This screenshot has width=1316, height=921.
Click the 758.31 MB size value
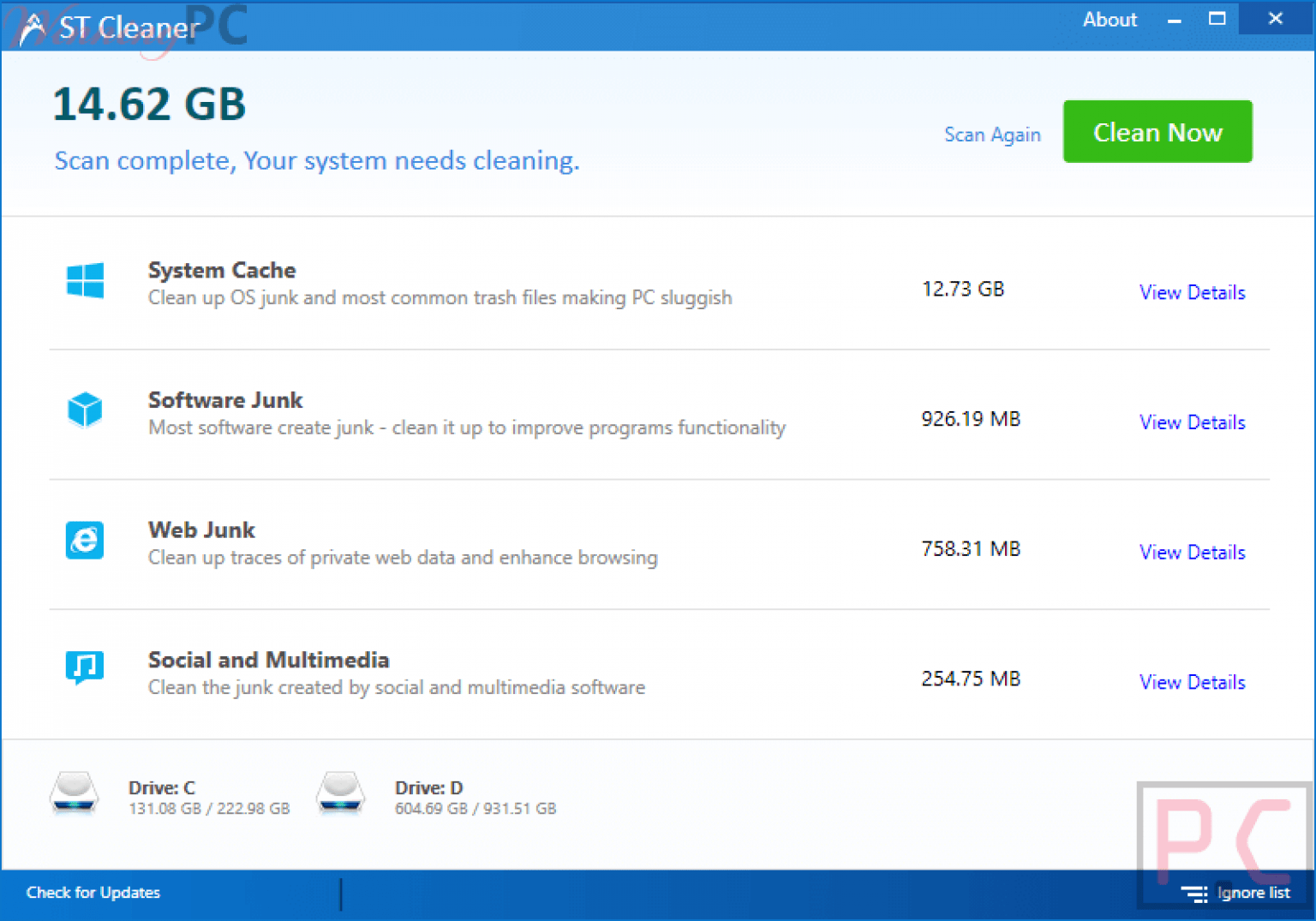tap(971, 548)
